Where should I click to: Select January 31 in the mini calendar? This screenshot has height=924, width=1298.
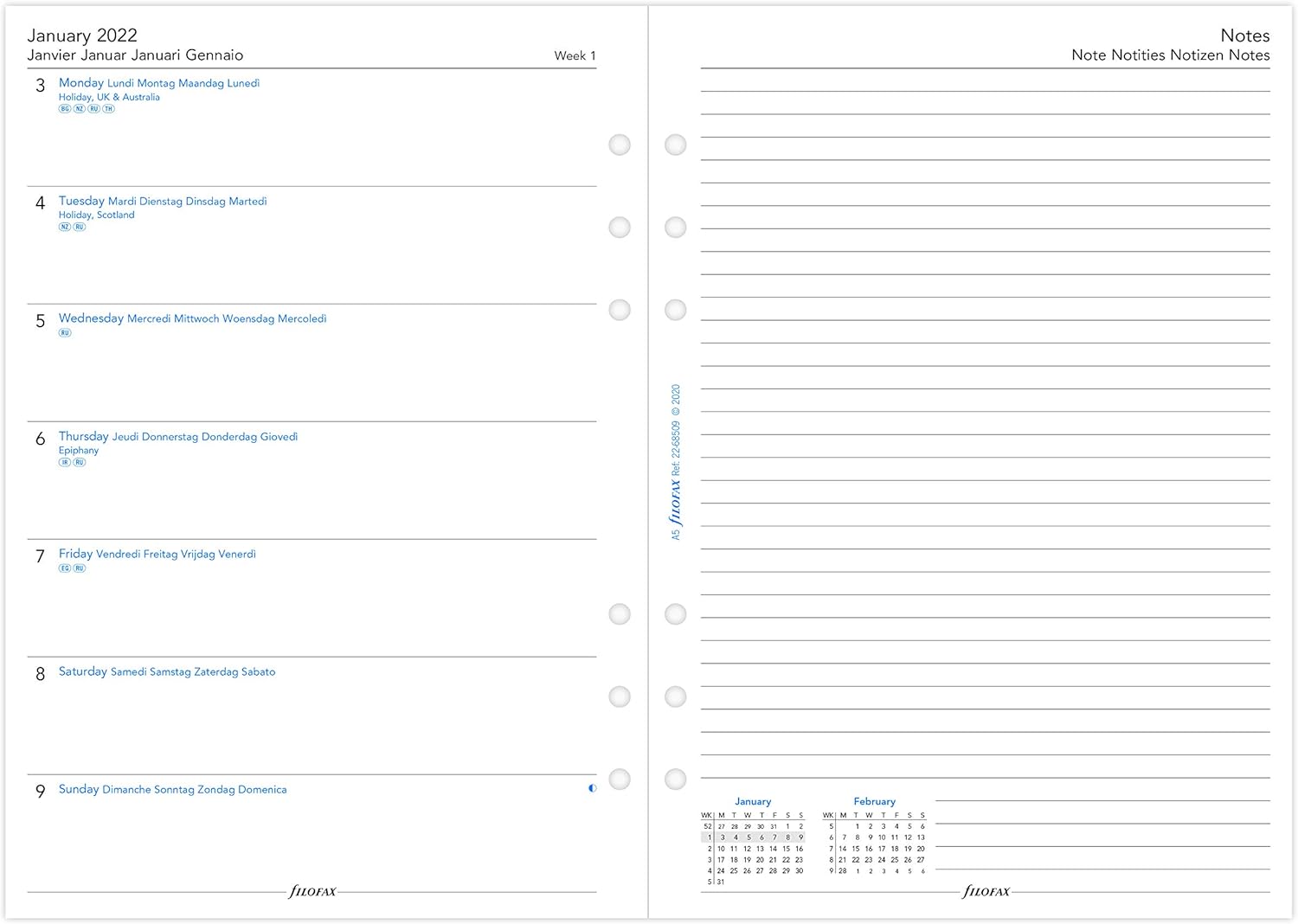[x=721, y=882]
